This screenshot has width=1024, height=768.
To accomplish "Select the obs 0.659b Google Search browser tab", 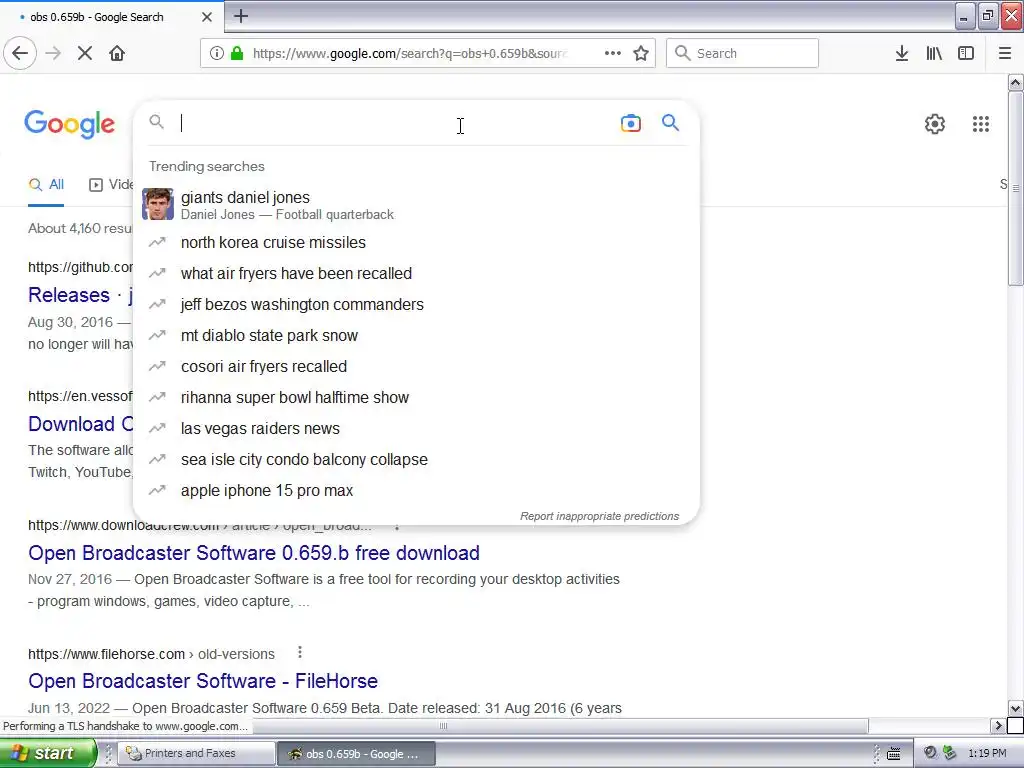I will (111, 17).
